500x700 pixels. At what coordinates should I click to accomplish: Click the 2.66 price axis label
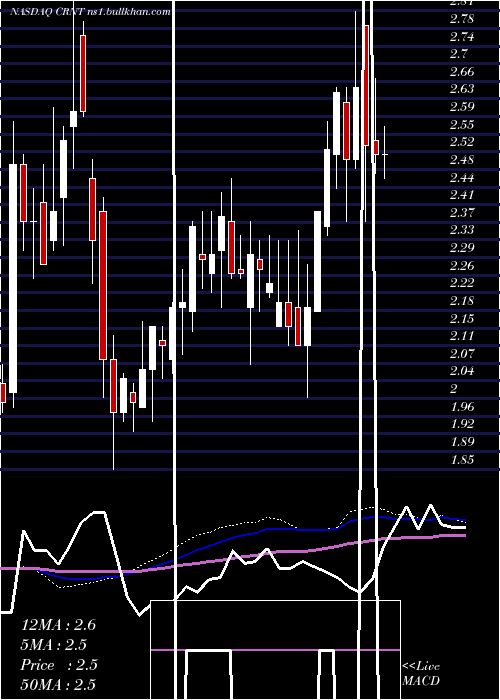click(x=462, y=72)
